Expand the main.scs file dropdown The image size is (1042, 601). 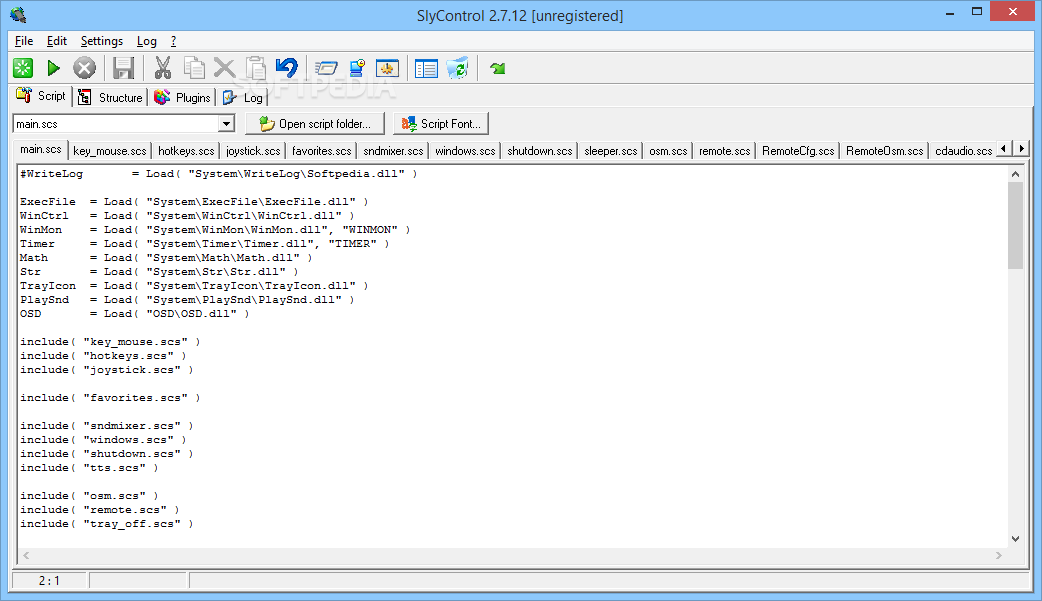coord(227,124)
